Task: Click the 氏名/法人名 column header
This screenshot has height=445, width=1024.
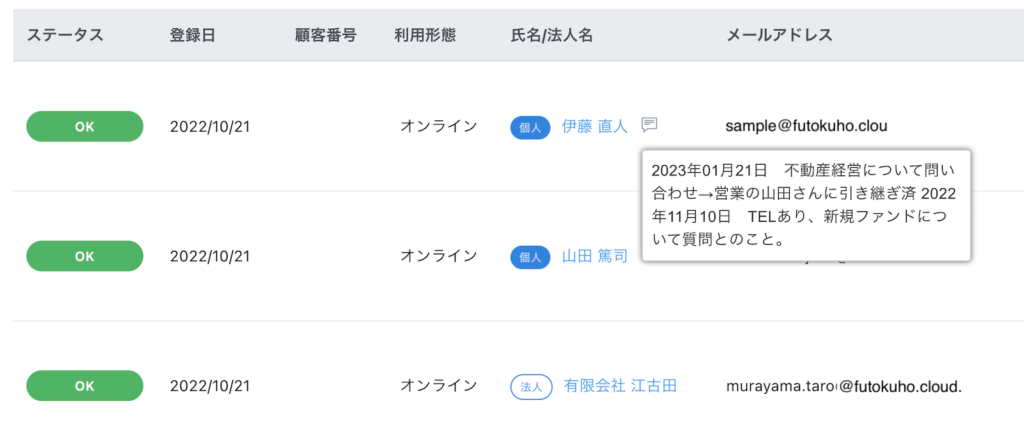Action: click(552, 35)
